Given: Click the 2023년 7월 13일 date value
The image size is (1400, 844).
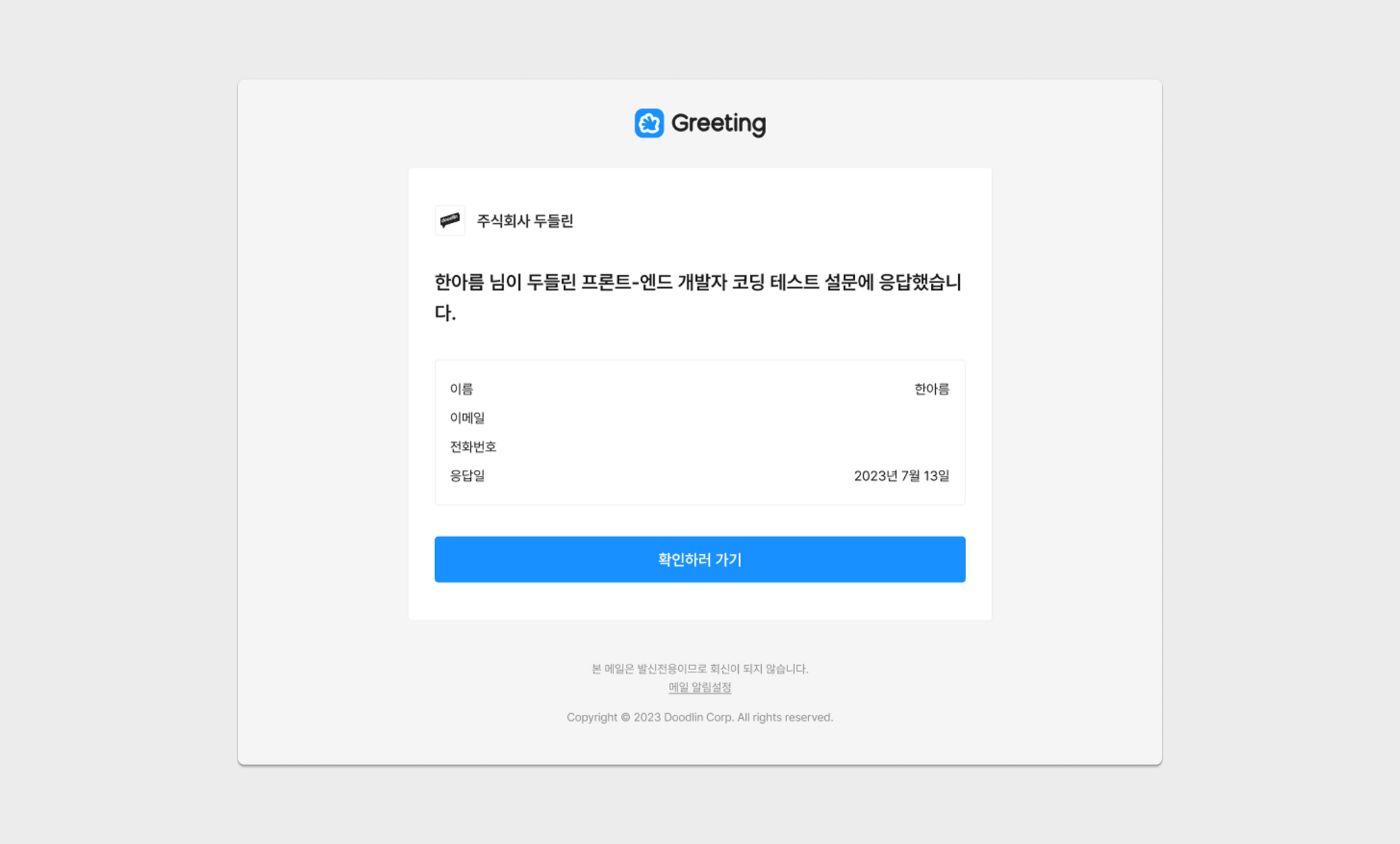Looking at the screenshot, I should (x=901, y=476).
